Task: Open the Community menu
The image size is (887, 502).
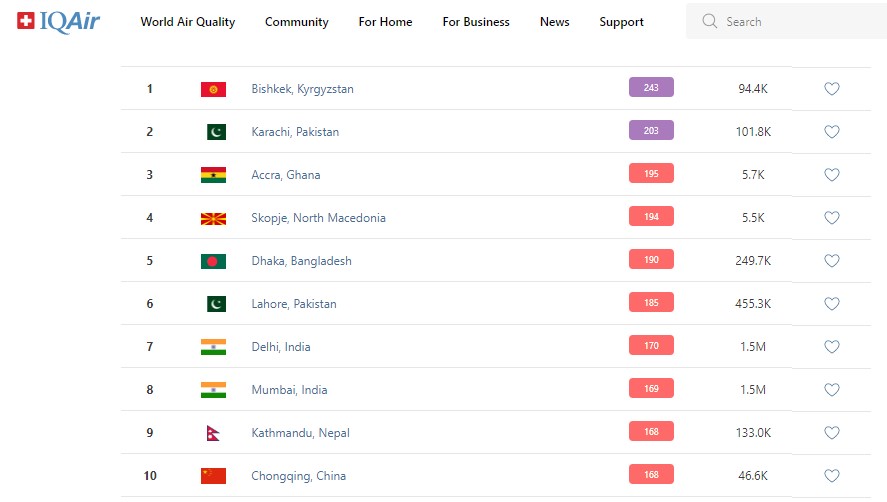Action: tap(297, 22)
